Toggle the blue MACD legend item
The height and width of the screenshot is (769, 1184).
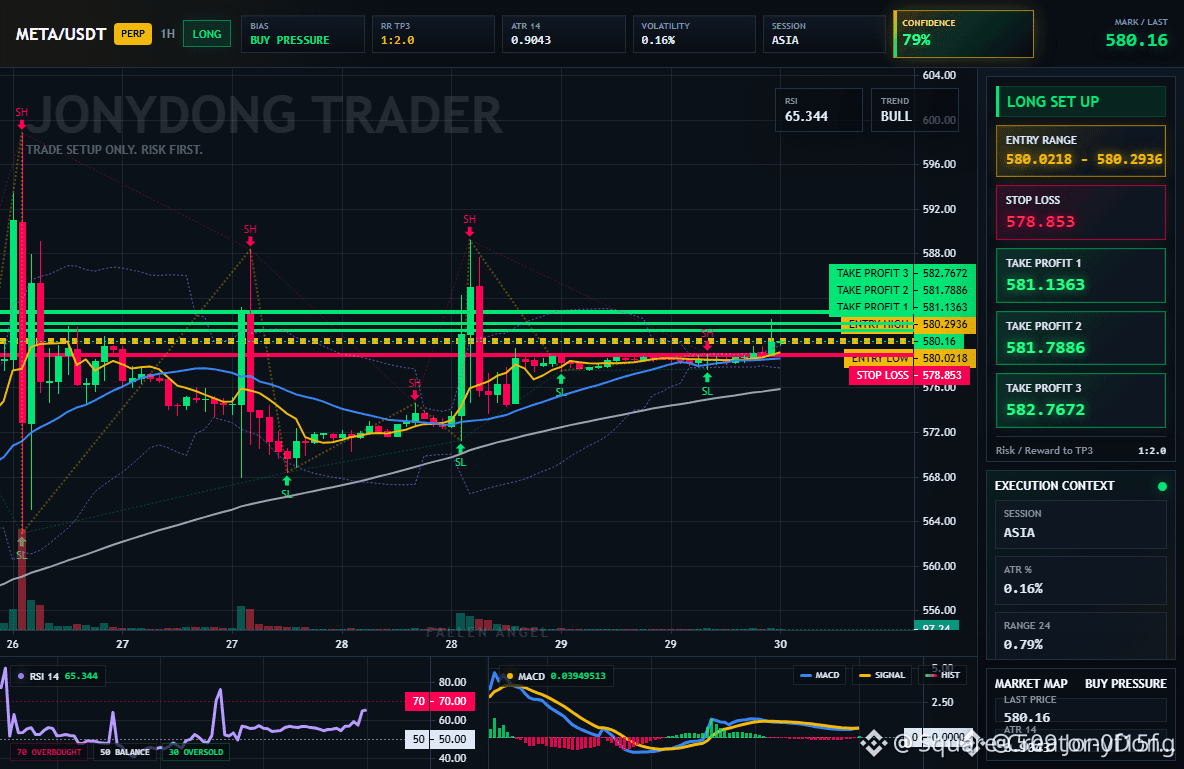coord(820,675)
